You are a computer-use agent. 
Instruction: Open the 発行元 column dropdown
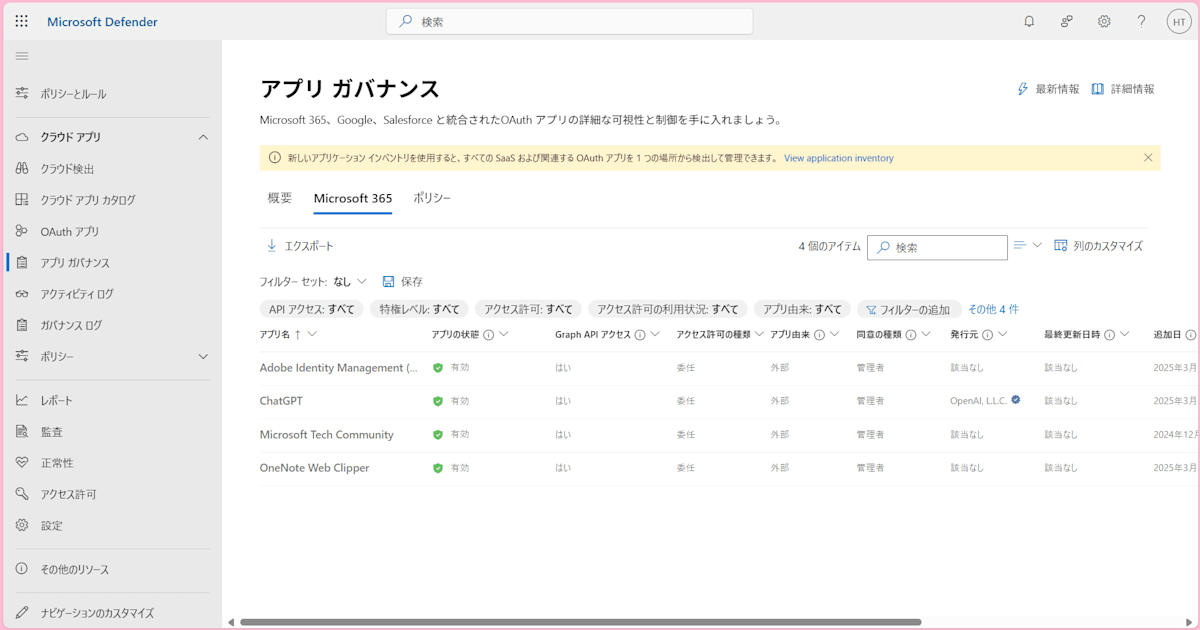tap(1002, 334)
